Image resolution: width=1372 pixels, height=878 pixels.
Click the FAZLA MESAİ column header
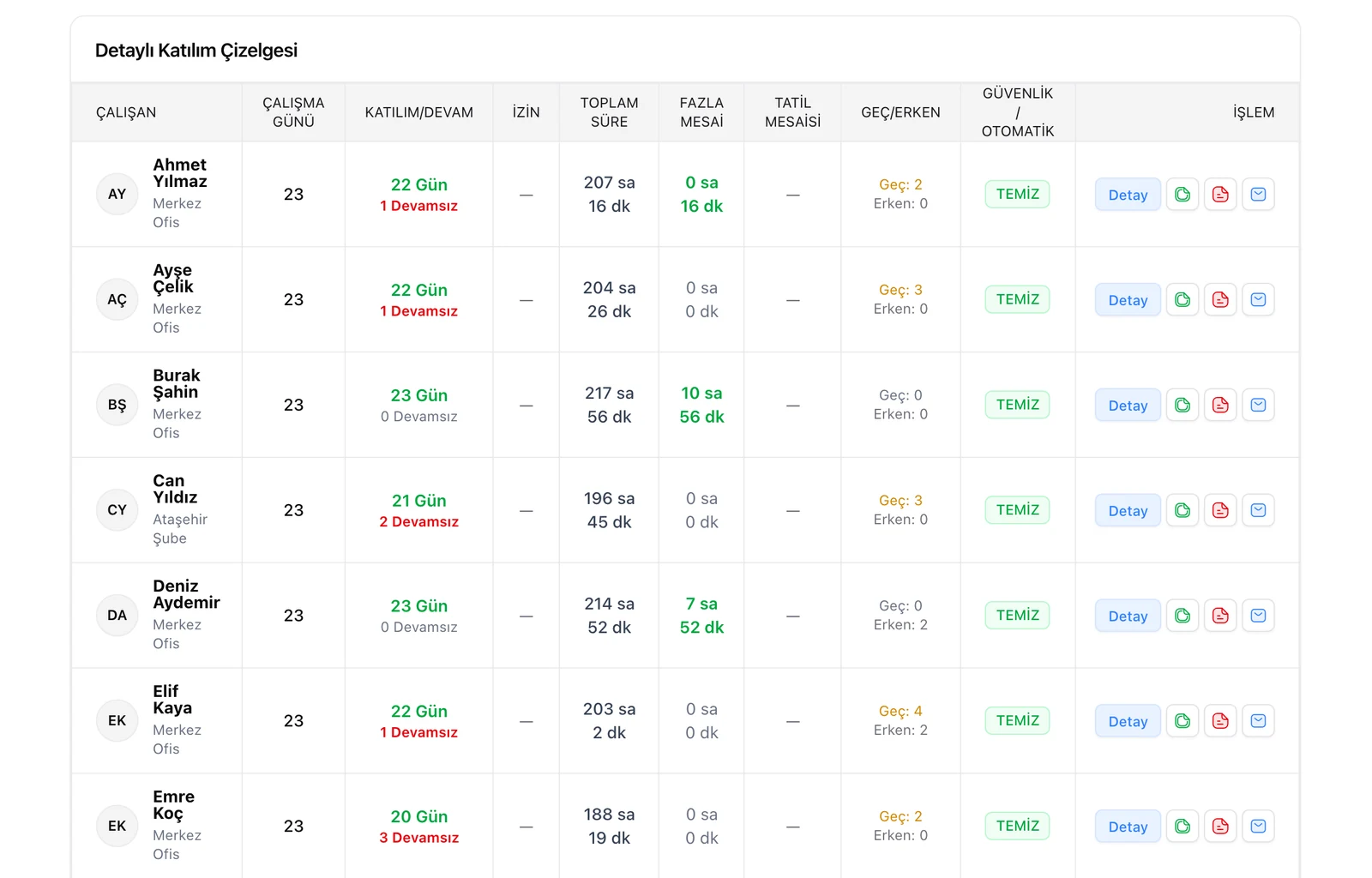coord(701,112)
